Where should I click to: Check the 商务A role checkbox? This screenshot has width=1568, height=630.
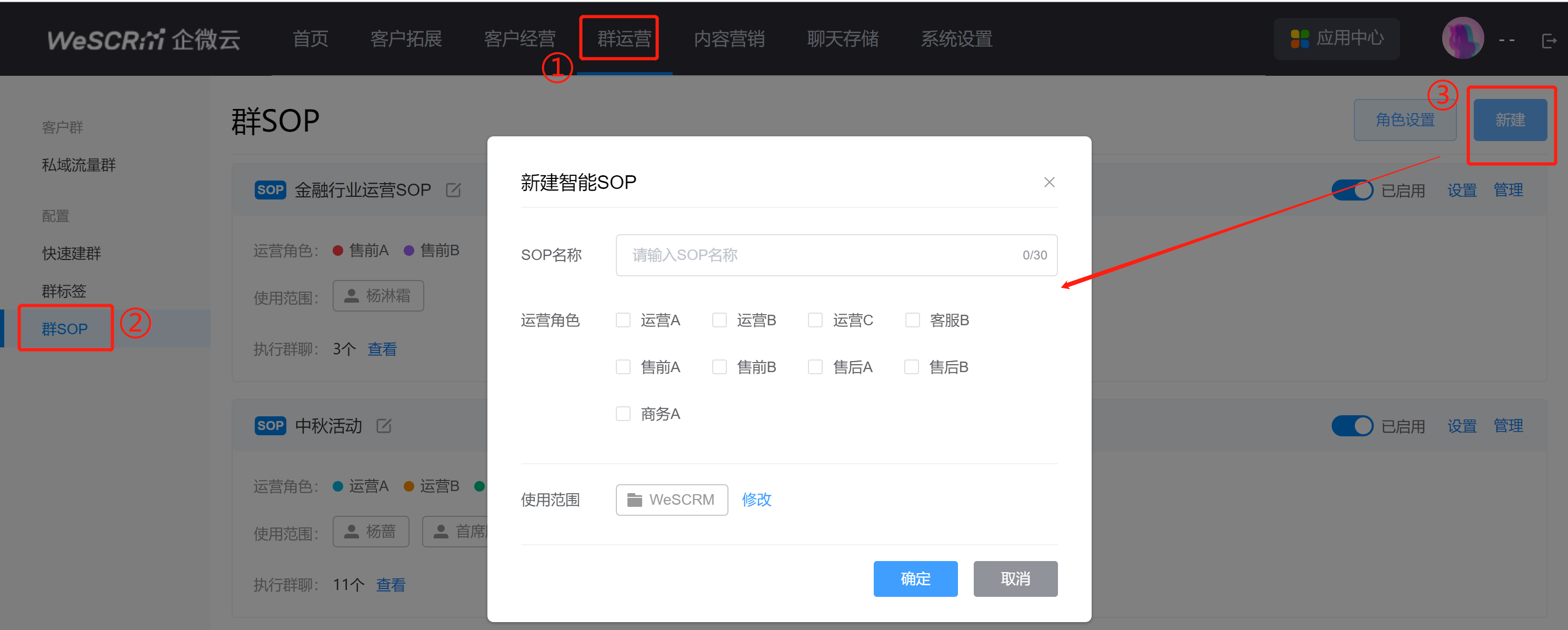[x=623, y=414]
